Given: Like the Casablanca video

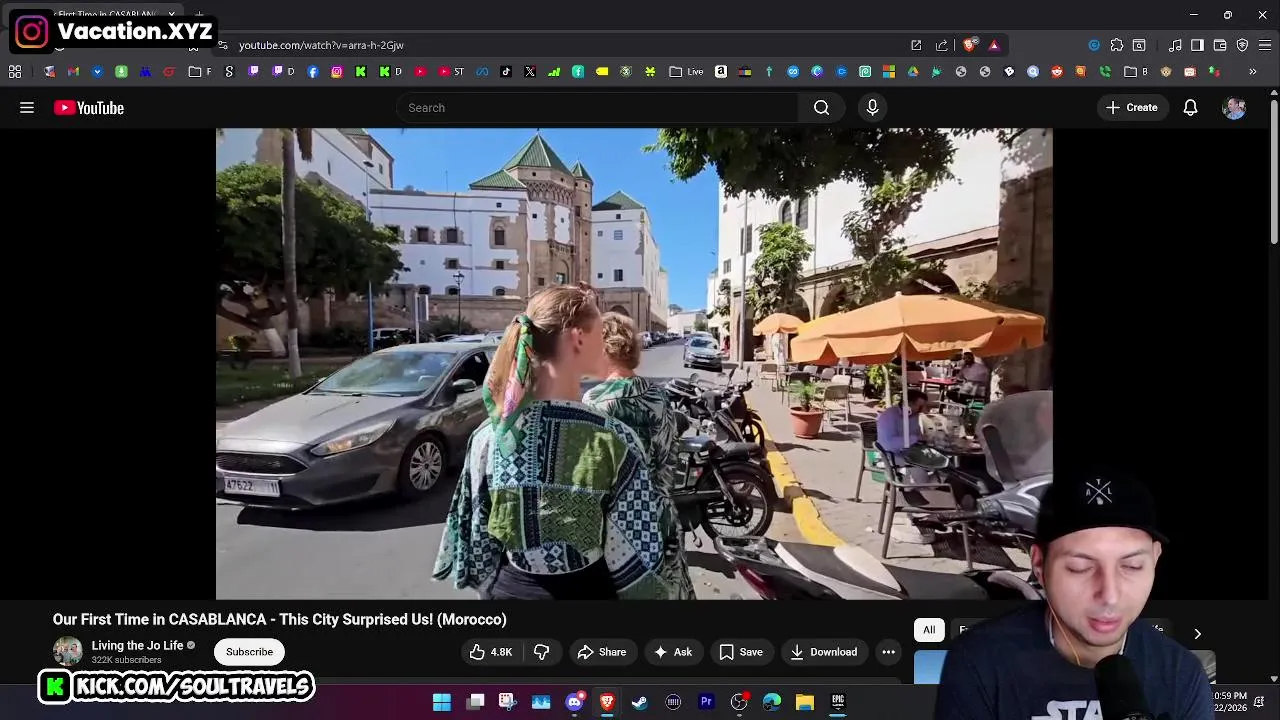Looking at the screenshot, I should (490, 652).
